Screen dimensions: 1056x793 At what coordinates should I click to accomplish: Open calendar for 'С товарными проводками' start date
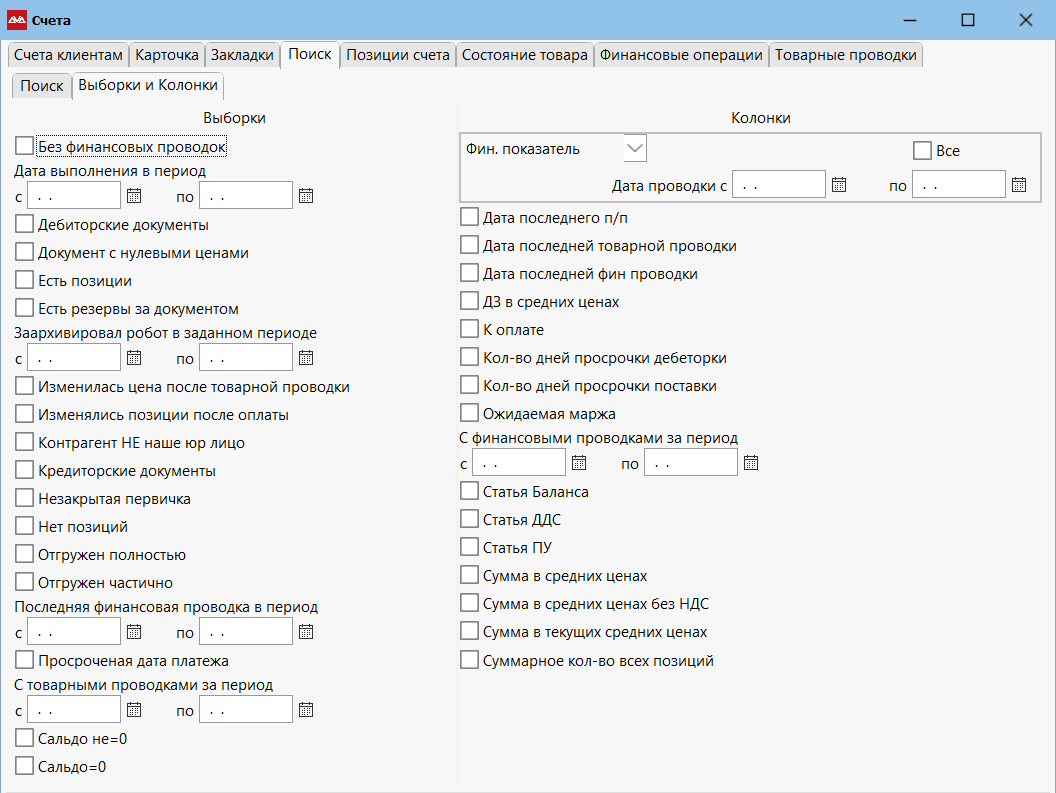click(x=134, y=709)
